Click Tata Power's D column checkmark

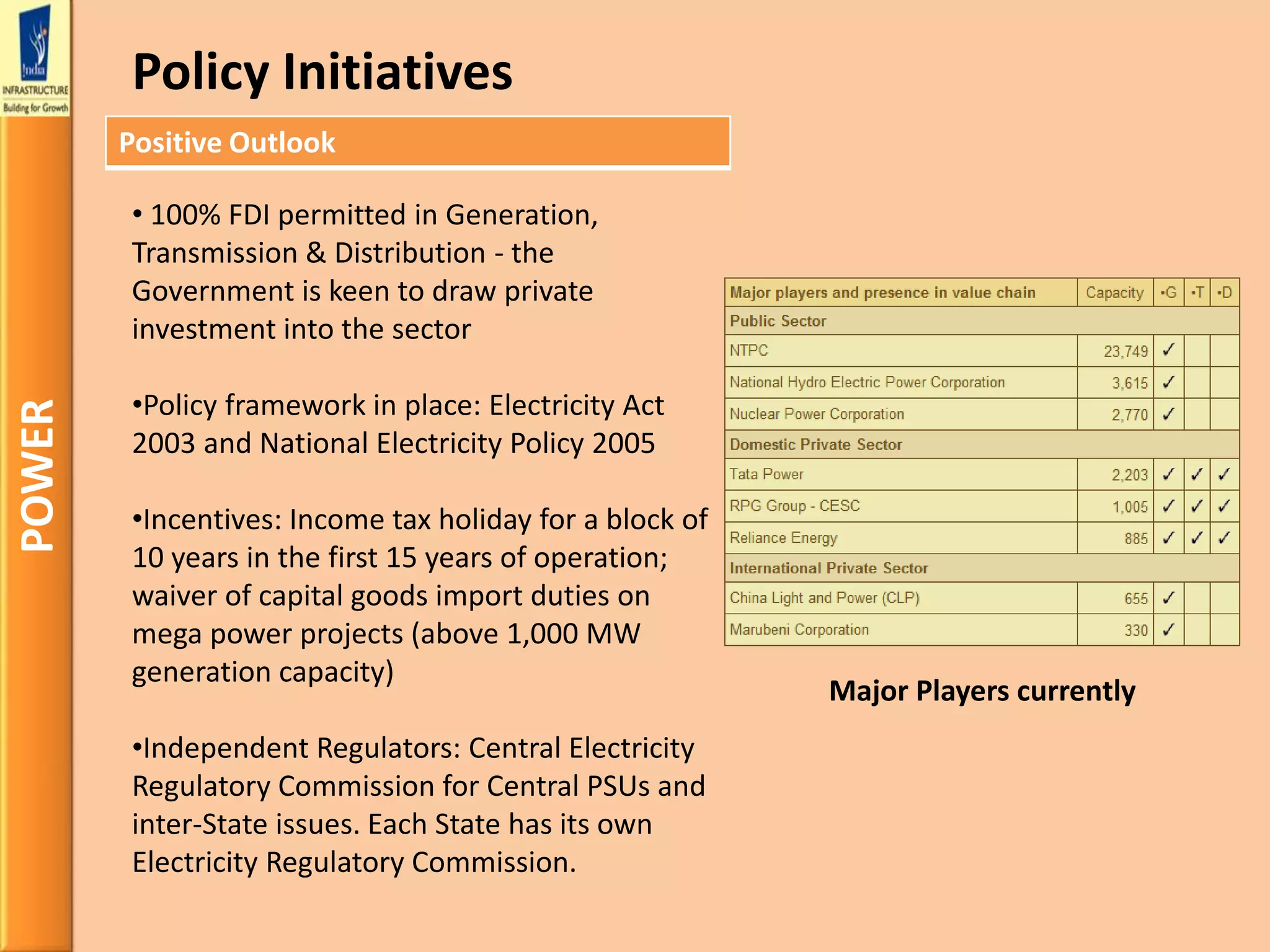pyautogui.click(x=1225, y=474)
